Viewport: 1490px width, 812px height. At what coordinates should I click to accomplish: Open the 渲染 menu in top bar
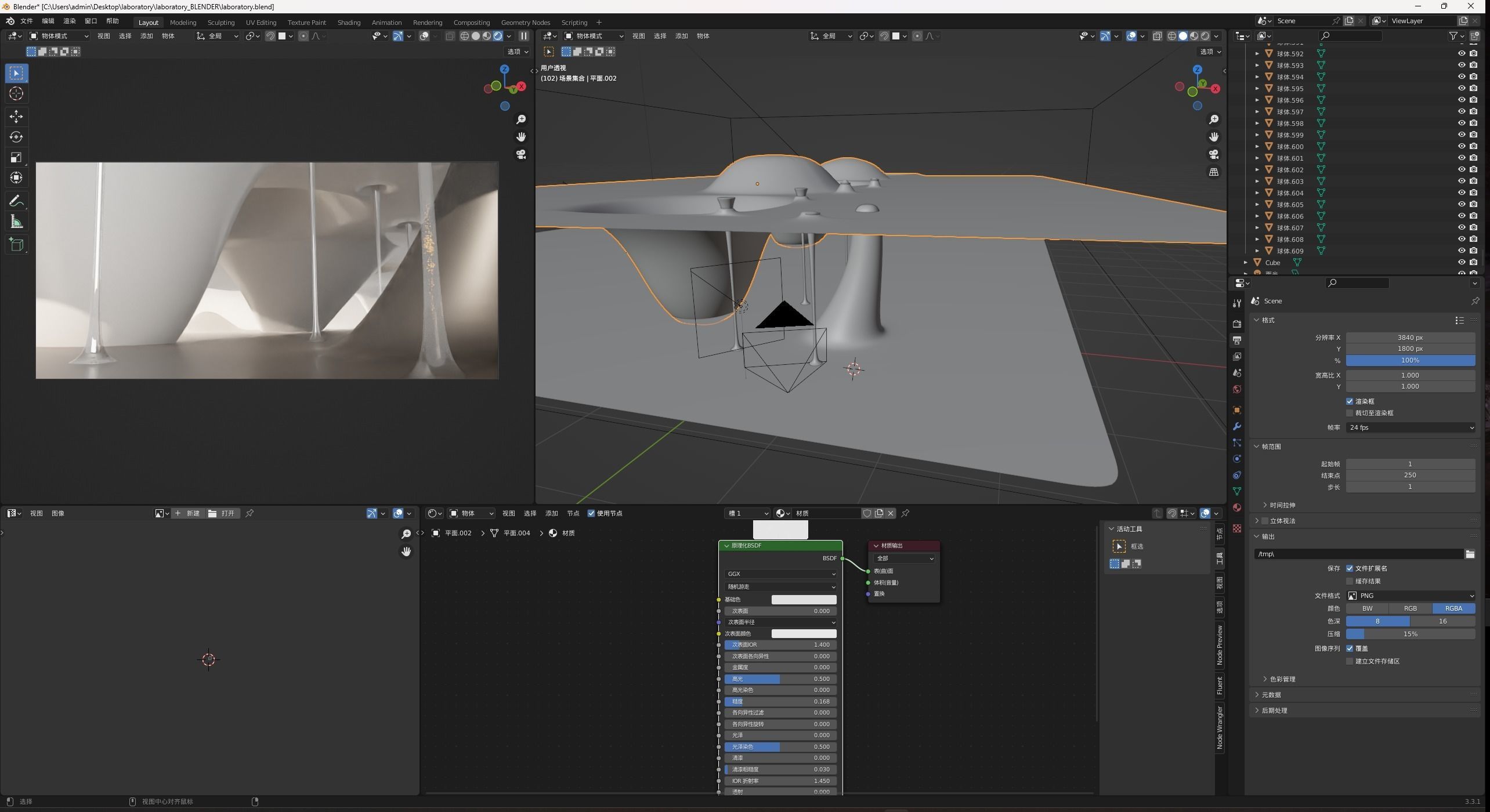click(x=69, y=21)
